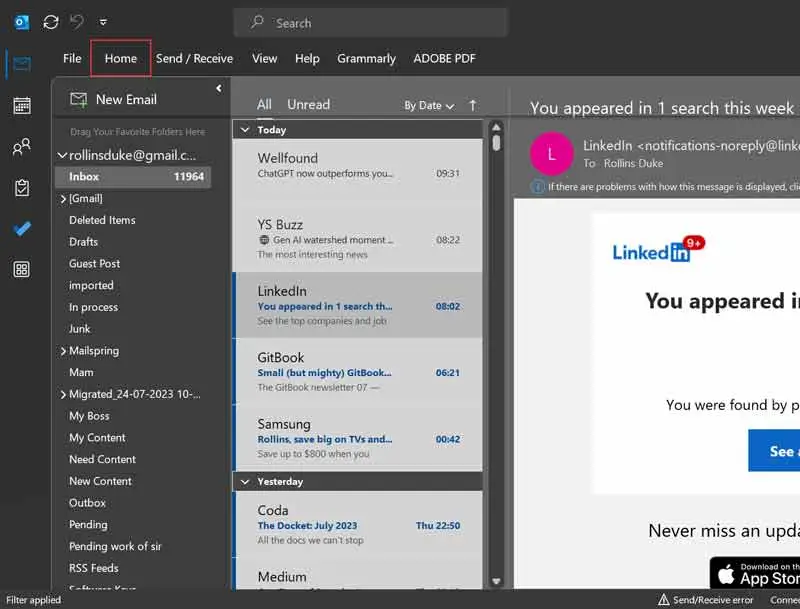Filter the list to Unread messages

(x=308, y=105)
